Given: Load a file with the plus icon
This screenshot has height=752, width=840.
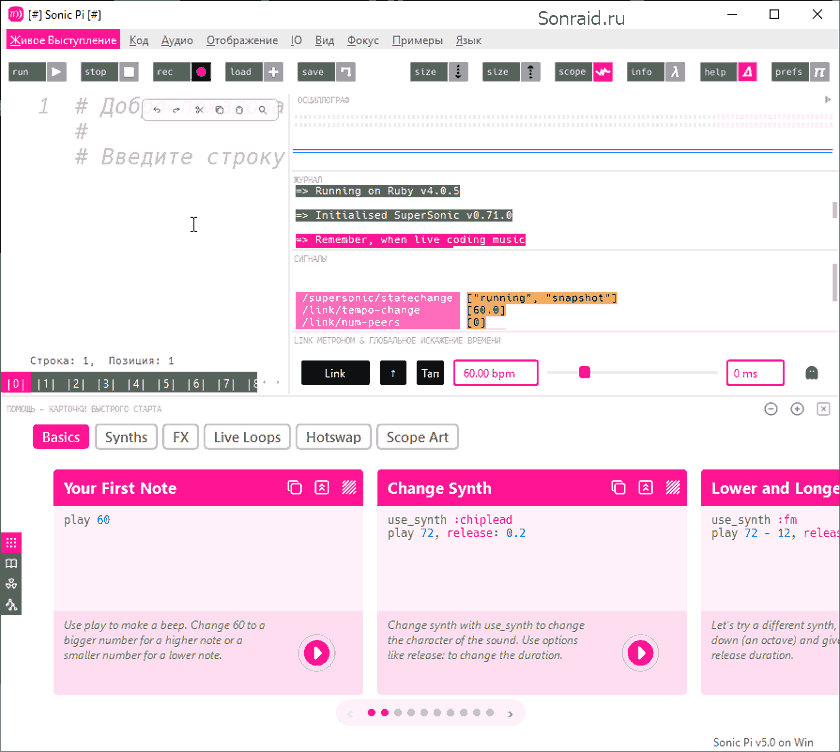Looking at the screenshot, I should (273, 72).
